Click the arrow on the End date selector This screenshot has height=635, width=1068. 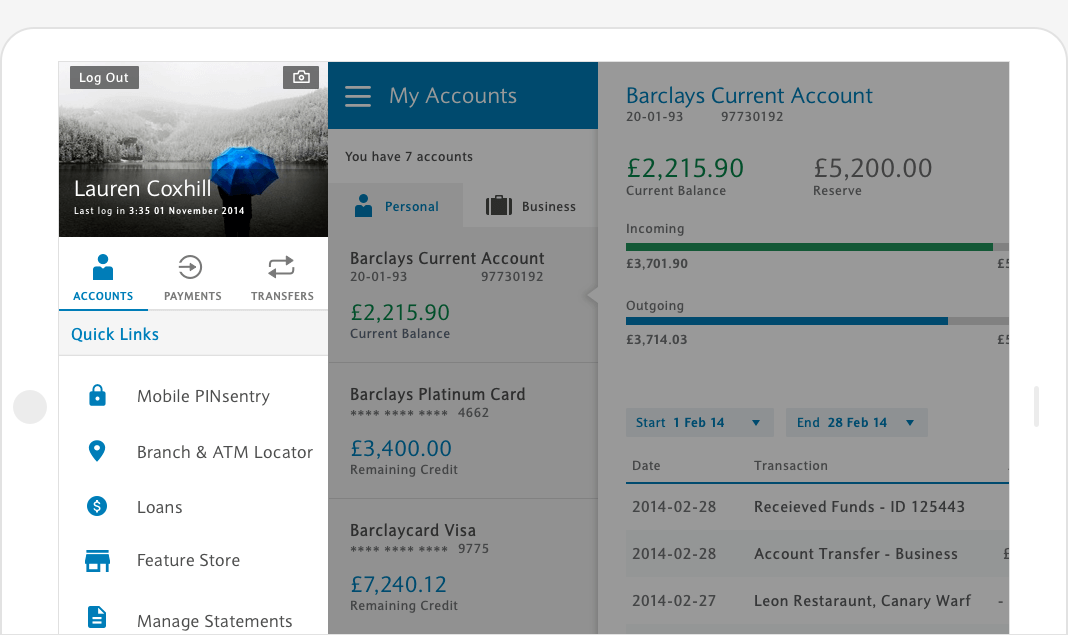910,423
